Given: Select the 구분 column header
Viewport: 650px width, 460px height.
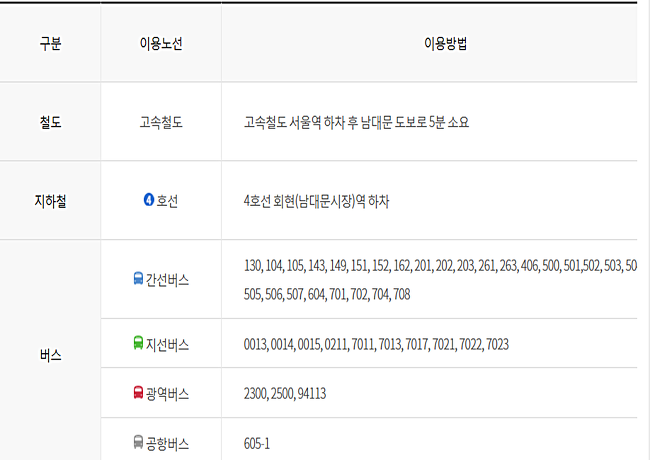Looking at the screenshot, I should pyautogui.click(x=50, y=43).
